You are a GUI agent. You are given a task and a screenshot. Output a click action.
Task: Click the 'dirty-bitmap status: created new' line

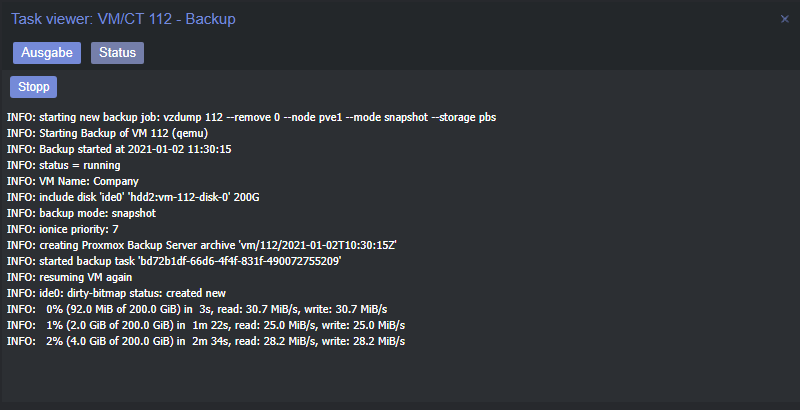coord(116,293)
